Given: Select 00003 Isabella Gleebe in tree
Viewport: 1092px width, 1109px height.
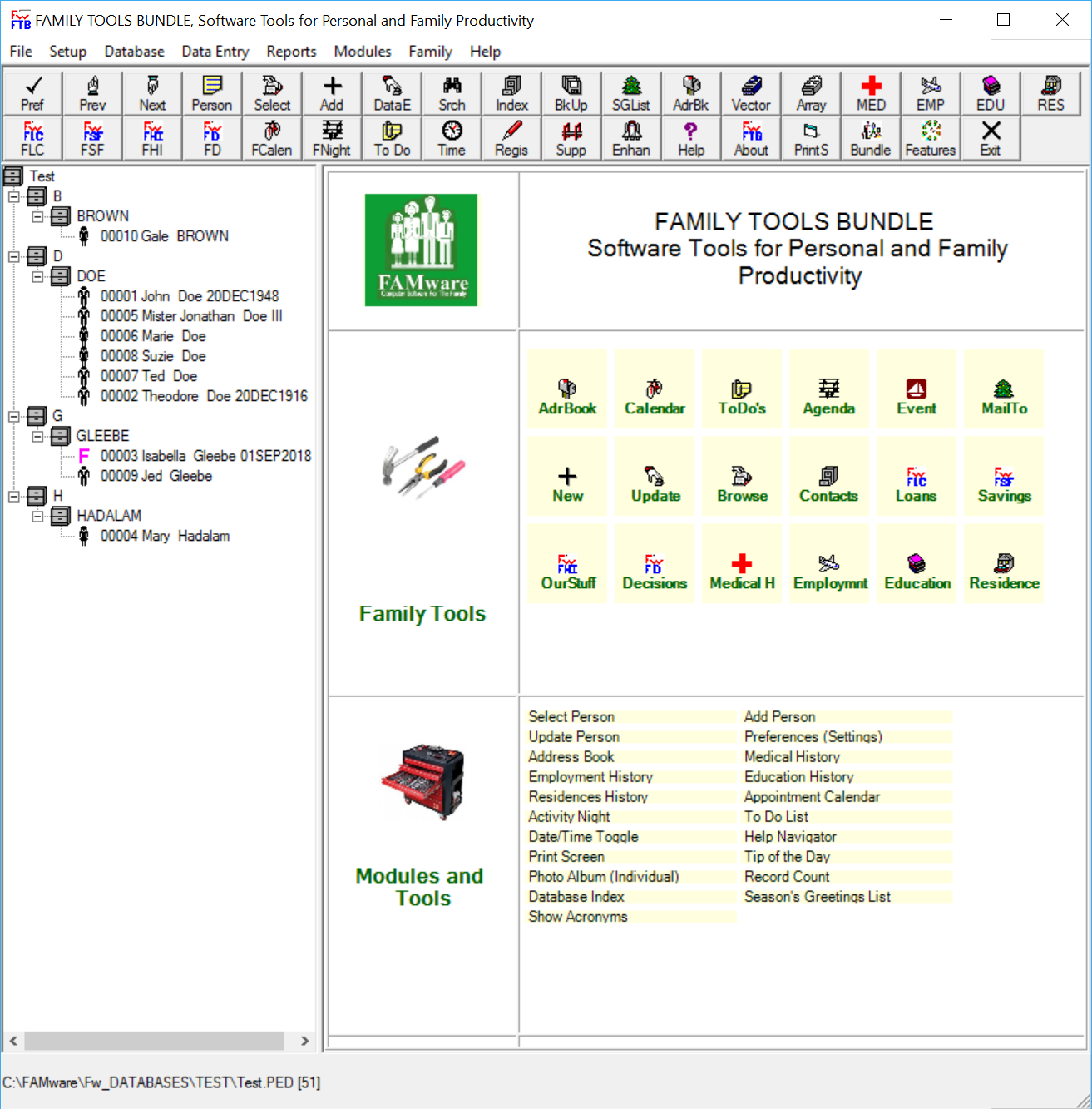Looking at the screenshot, I should pyautogui.click(x=205, y=456).
